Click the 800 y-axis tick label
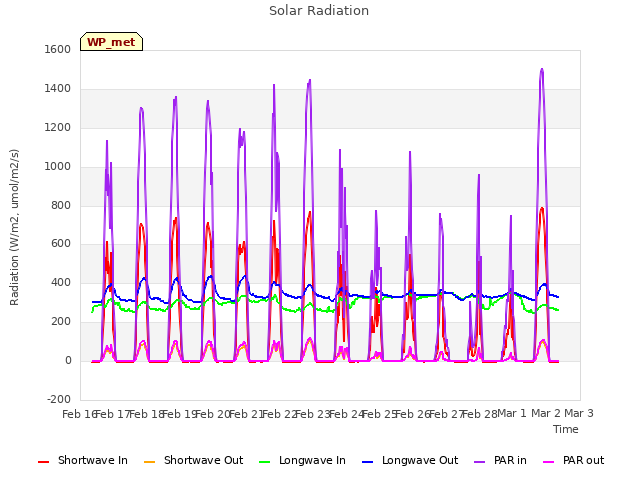640x480 pixels. coord(61,205)
